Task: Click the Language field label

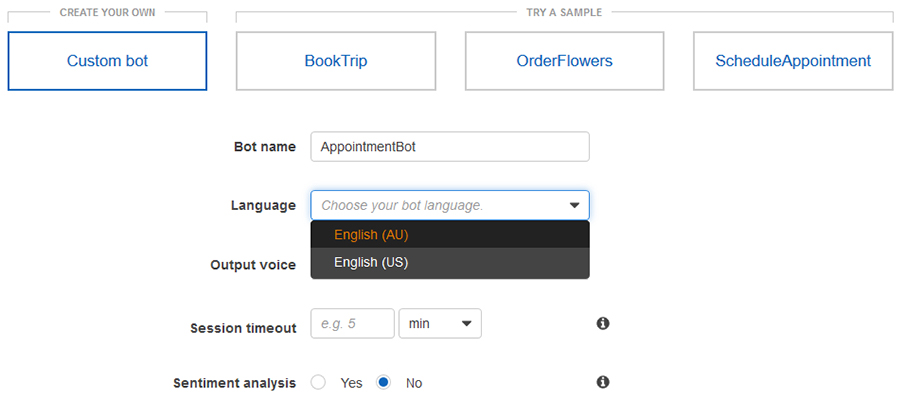Action: click(x=263, y=206)
